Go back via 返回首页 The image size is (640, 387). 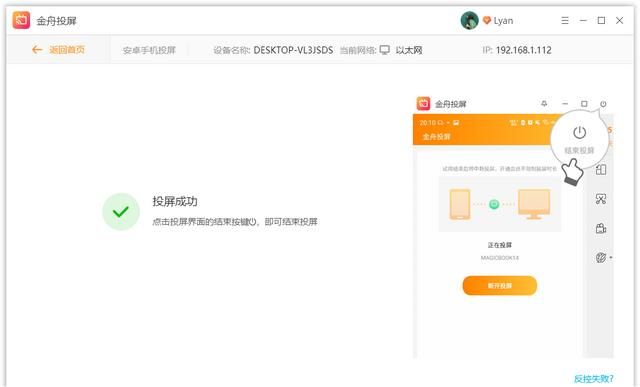(x=58, y=50)
